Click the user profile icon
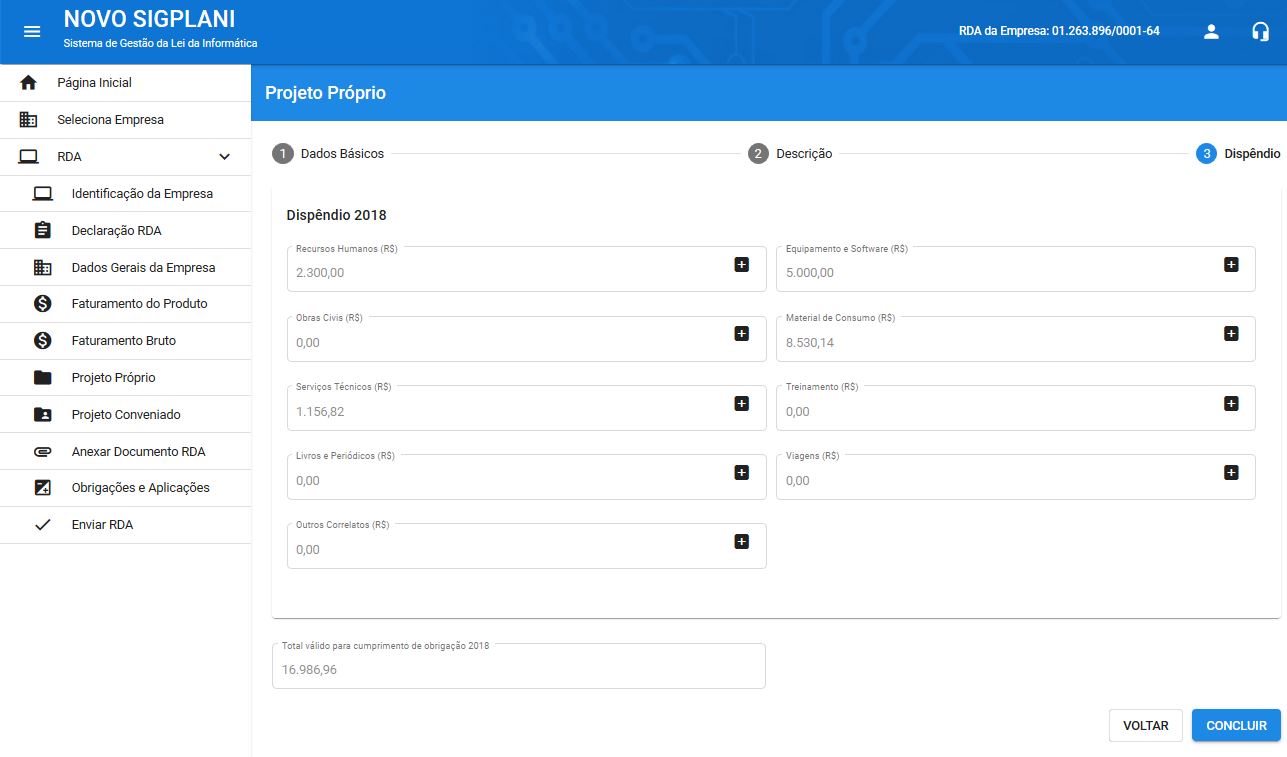Screen dimensions: 1287x757 pos(1211,31)
